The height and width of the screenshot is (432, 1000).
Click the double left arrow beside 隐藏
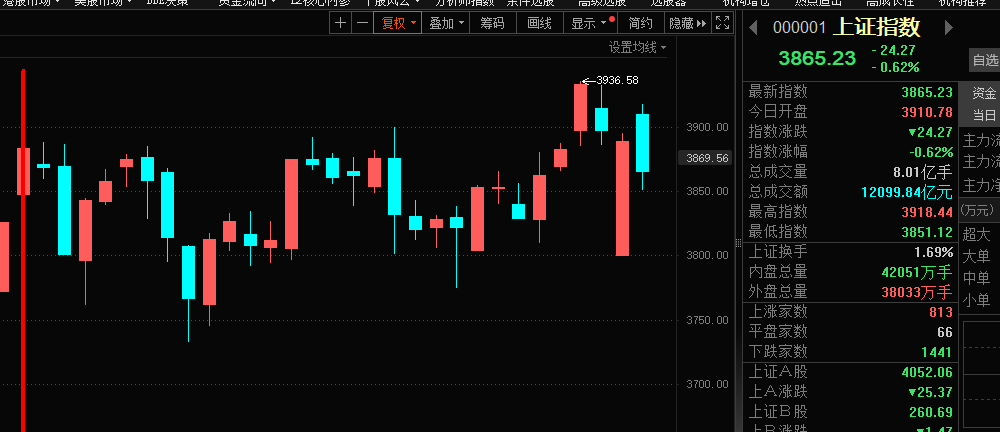700,23
